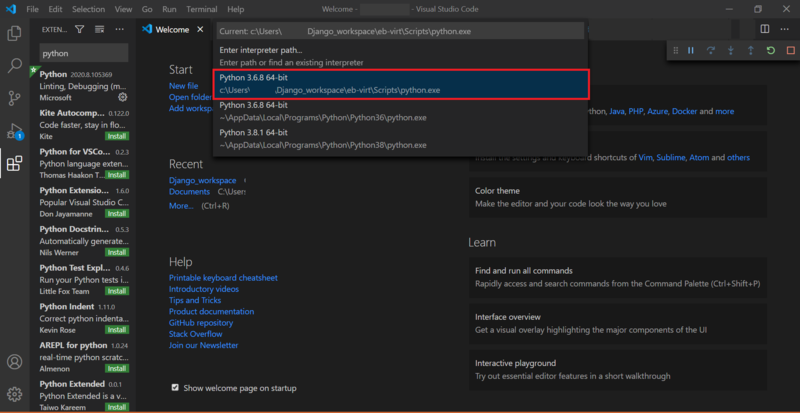The image size is (800, 413).
Task: Open the View menu
Action: pos(123,9)
